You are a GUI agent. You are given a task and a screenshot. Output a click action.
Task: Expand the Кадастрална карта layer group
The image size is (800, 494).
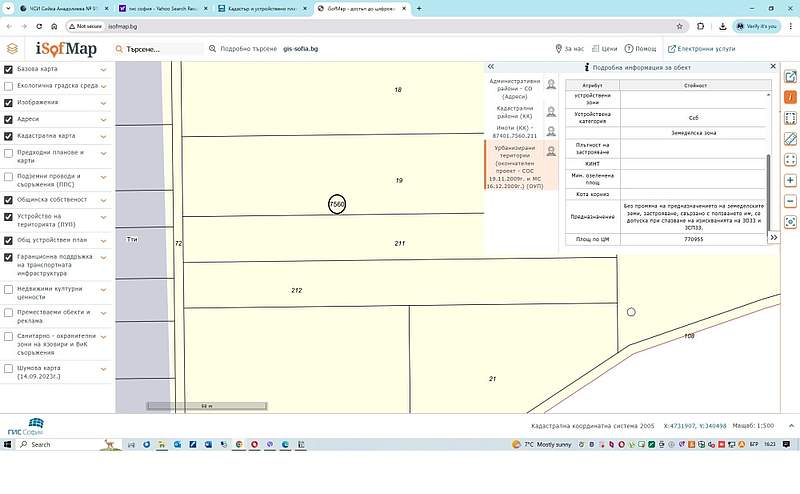[104, 135]
